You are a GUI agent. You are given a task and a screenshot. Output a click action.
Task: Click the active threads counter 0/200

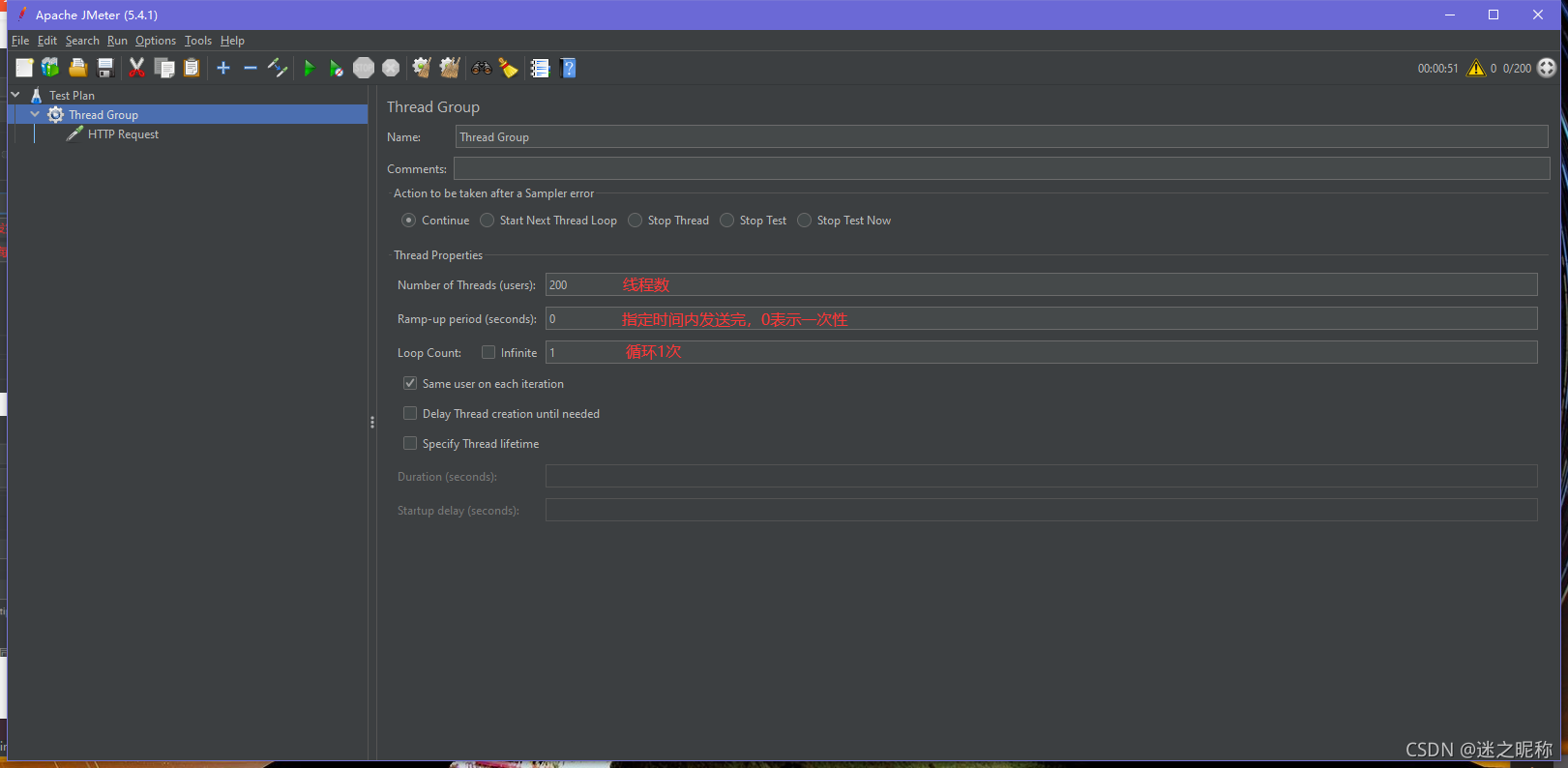tap(1517, 69)
